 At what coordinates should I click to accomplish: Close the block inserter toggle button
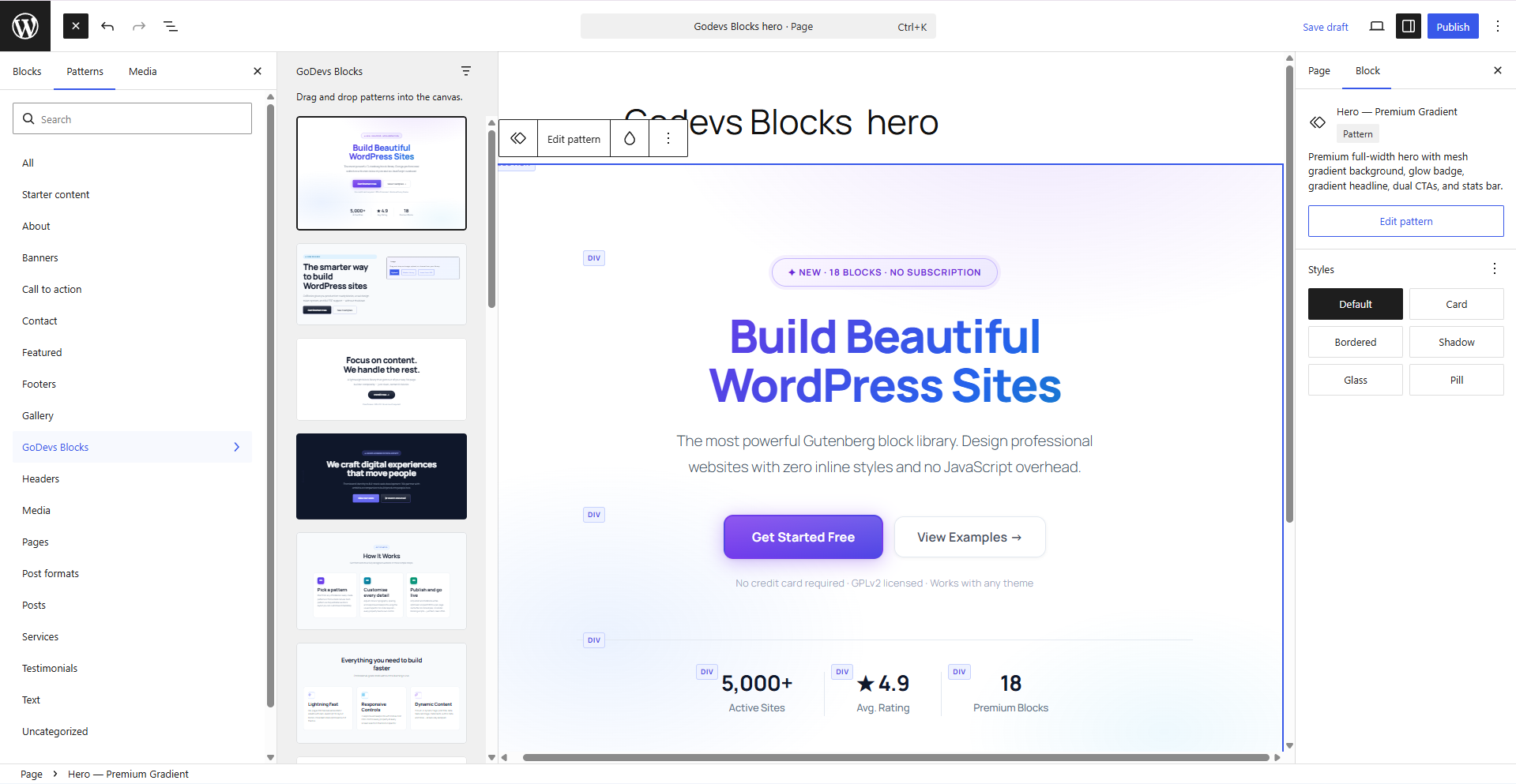(76, 26)
